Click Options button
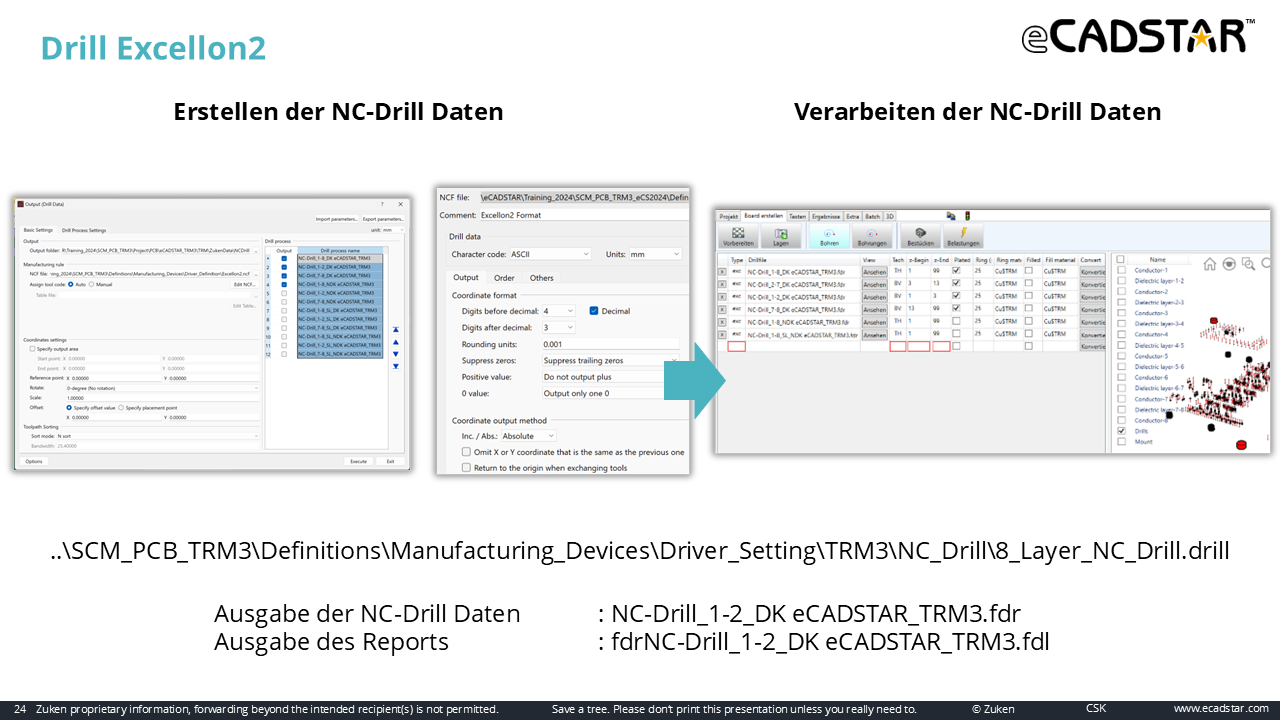The width and height of the screenshot is (1280, 720). point(34,461)
